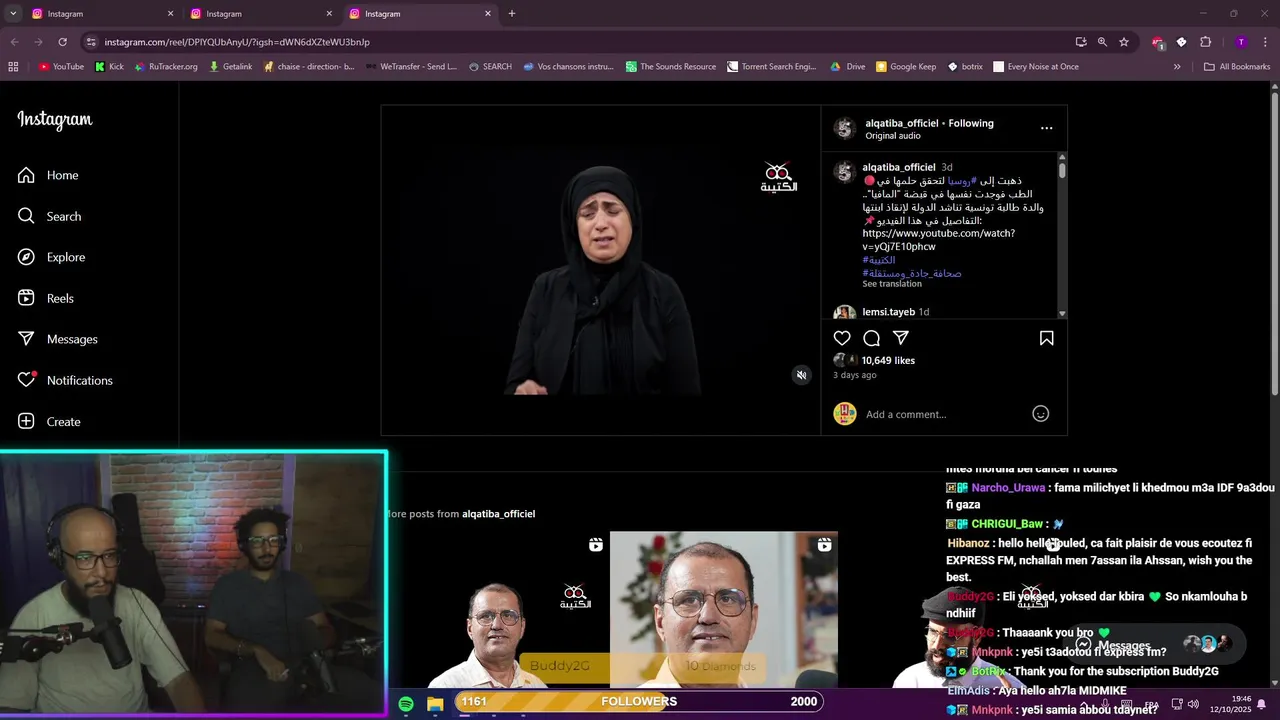Go back in browser history
The width and height of the screenshot is (1280, 720).
click(14, 42)
